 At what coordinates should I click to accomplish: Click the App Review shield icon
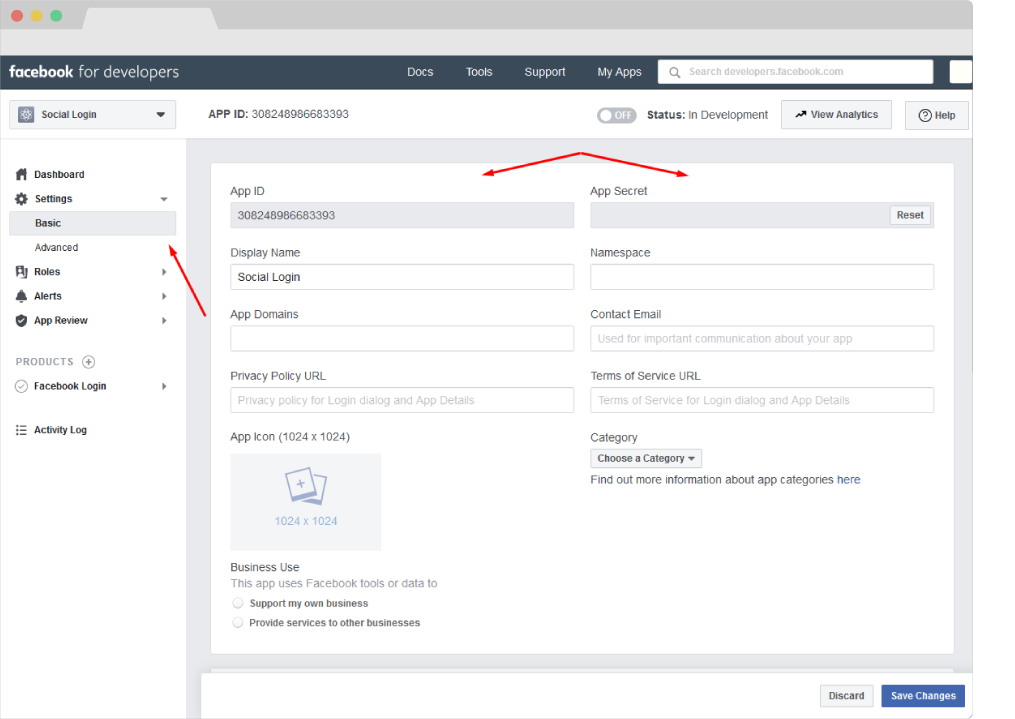click(x=21, y=321)
